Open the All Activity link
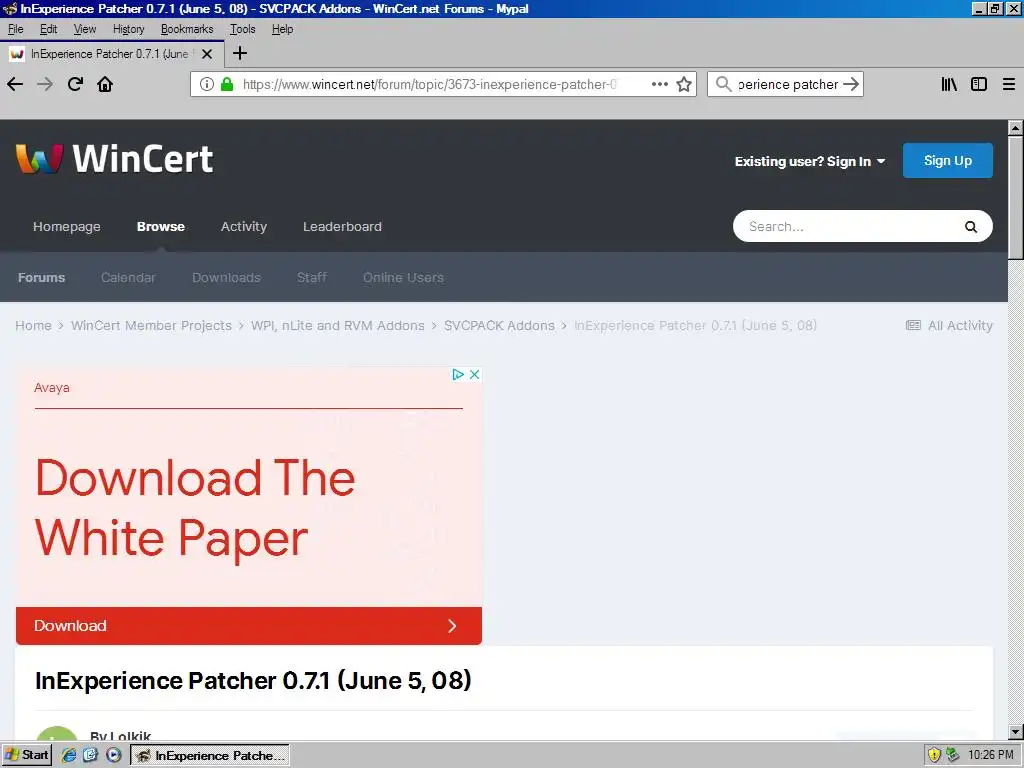Screen dimensions: 1024x768 pyautogui.click(x=949, y=325)
